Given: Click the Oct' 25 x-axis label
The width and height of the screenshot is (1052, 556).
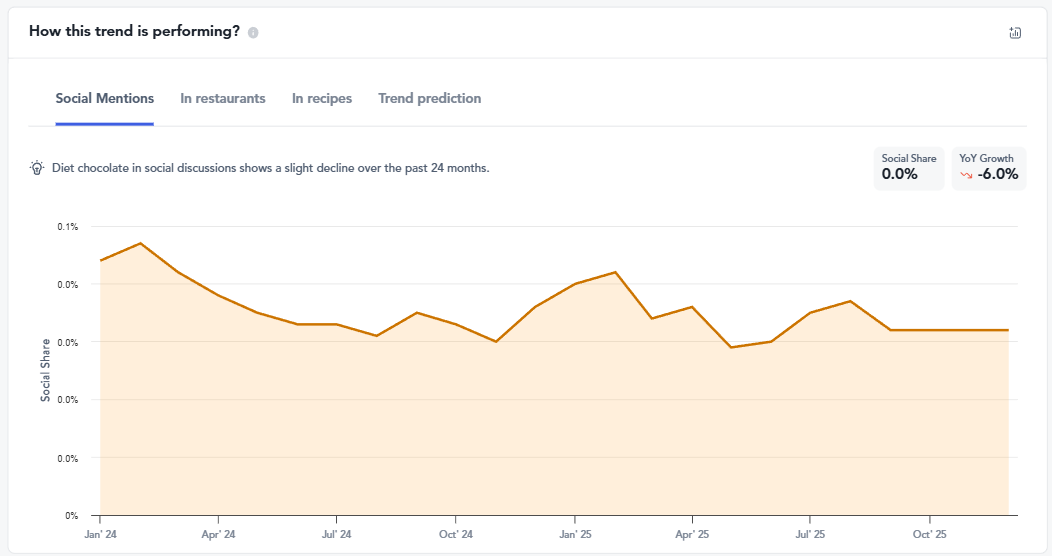Looking at the screenshot, I should (x=929, y=535).
